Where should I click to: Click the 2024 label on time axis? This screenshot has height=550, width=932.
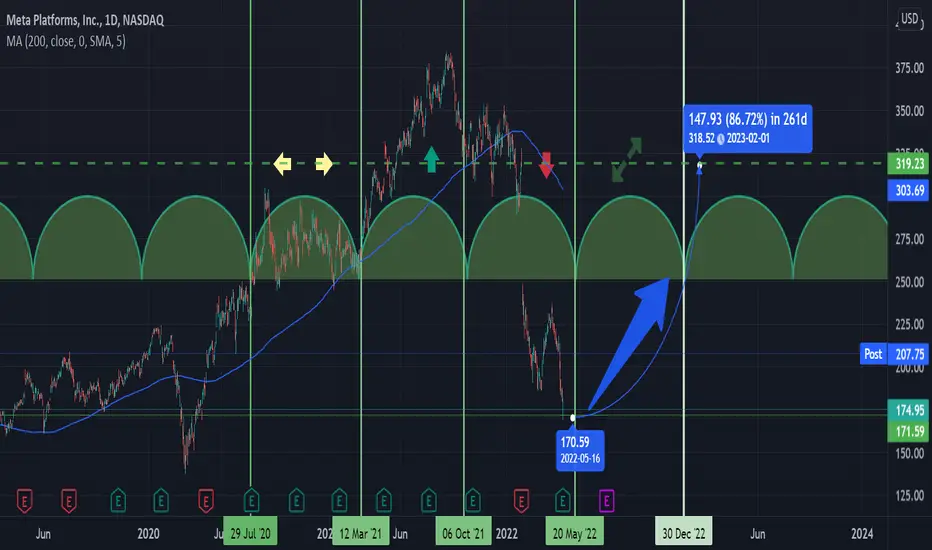click(862, 533)
